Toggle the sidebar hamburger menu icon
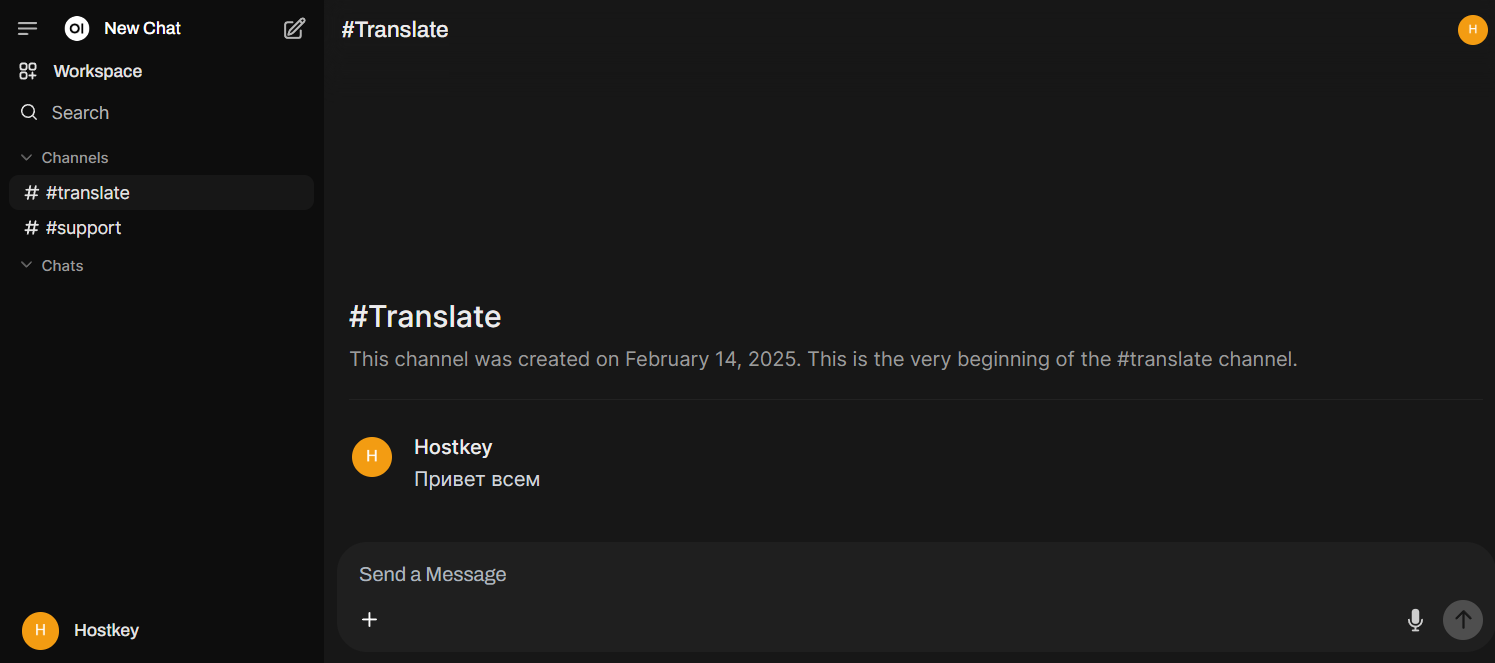 tap(27, 29)
